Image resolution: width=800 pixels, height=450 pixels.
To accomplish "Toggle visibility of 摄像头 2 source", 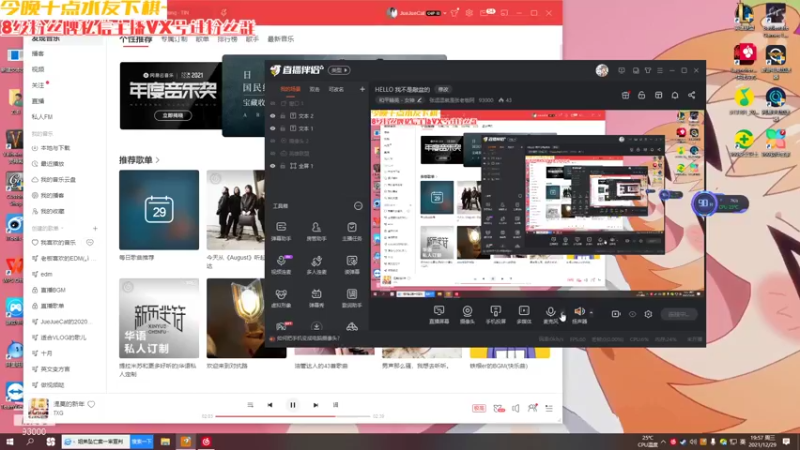I will tap(273, 141).
